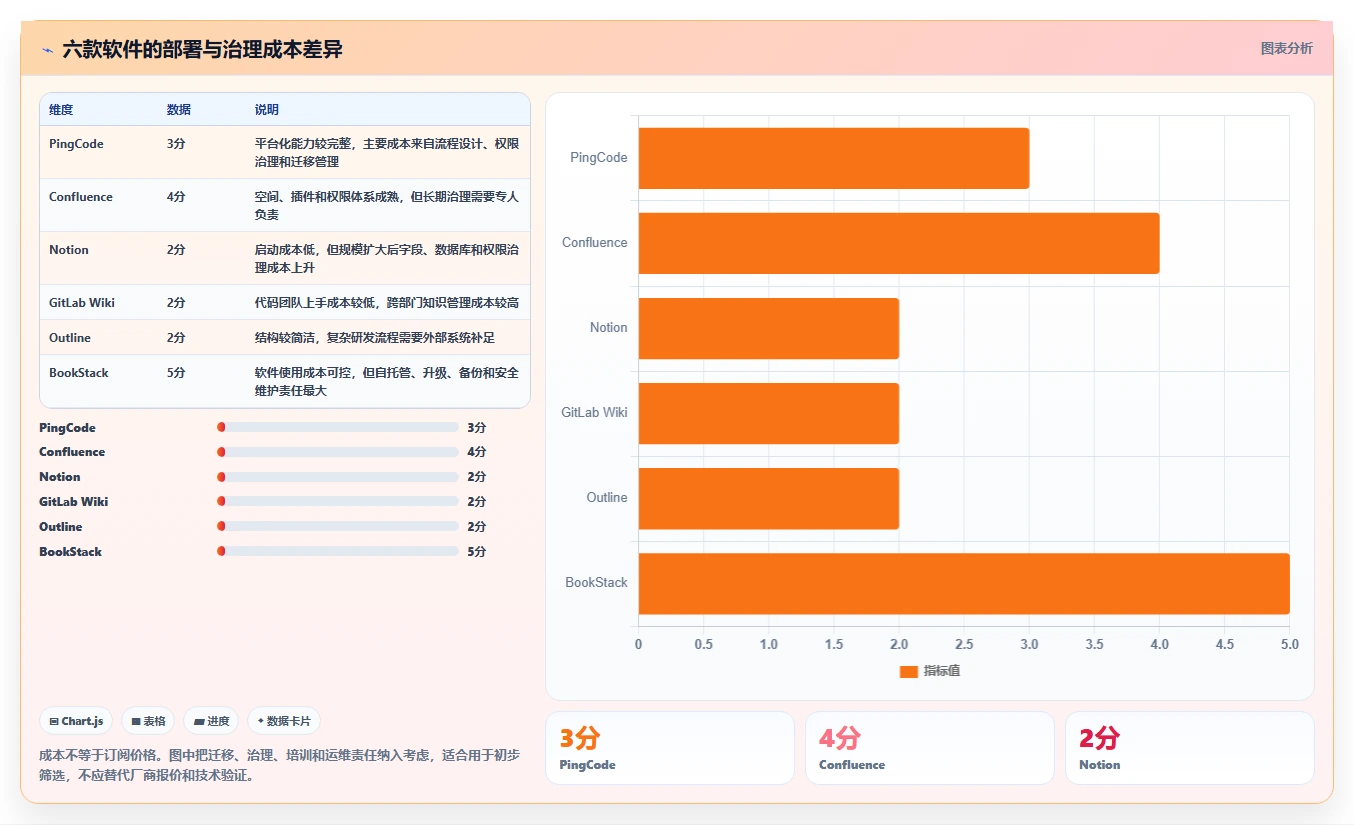1354x825 pixels.
Task: Click the description starting 空间、插件和权限体系成熟
Action: point(387,206)
